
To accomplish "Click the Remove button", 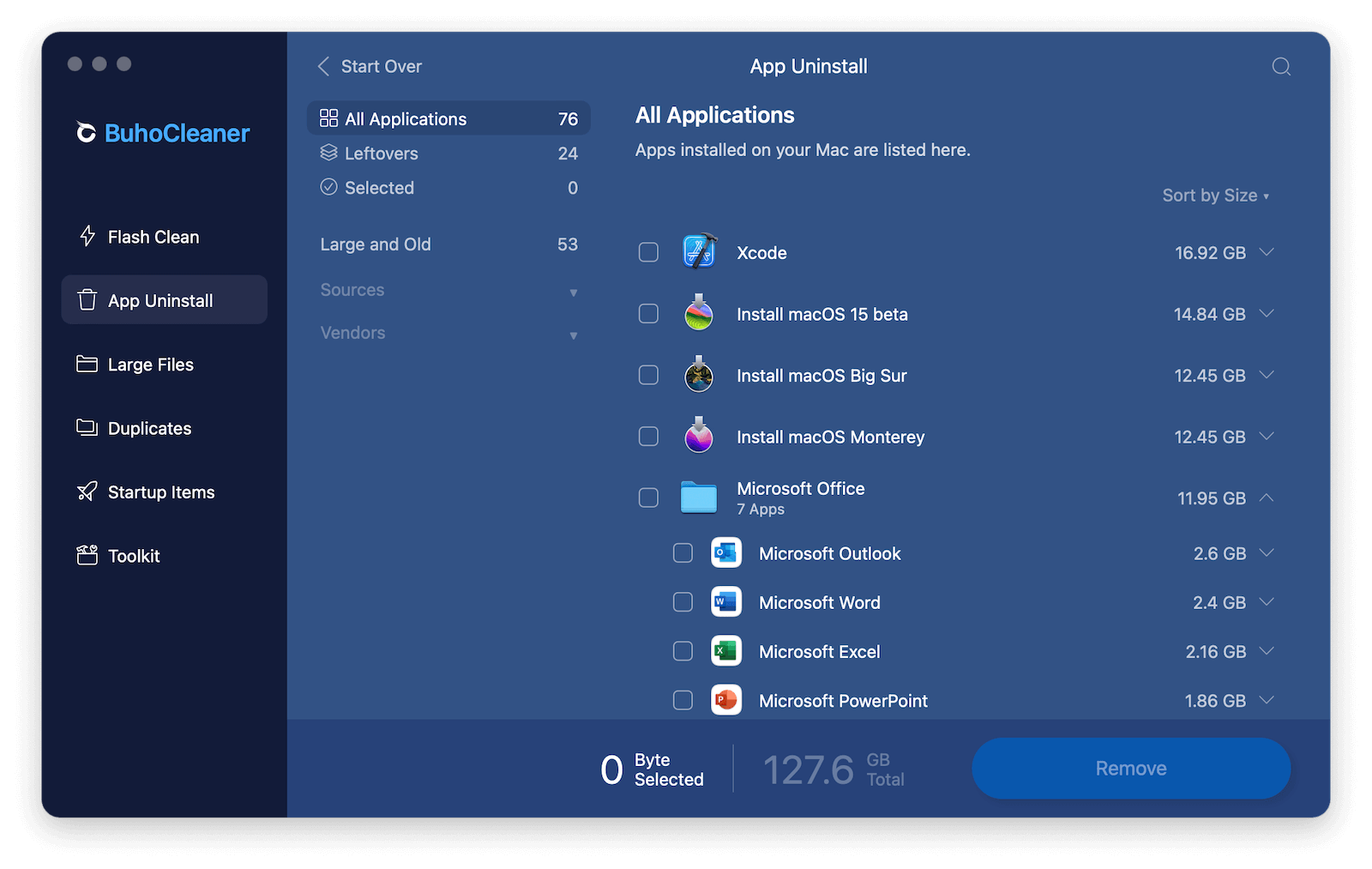I will point(1131,768).
